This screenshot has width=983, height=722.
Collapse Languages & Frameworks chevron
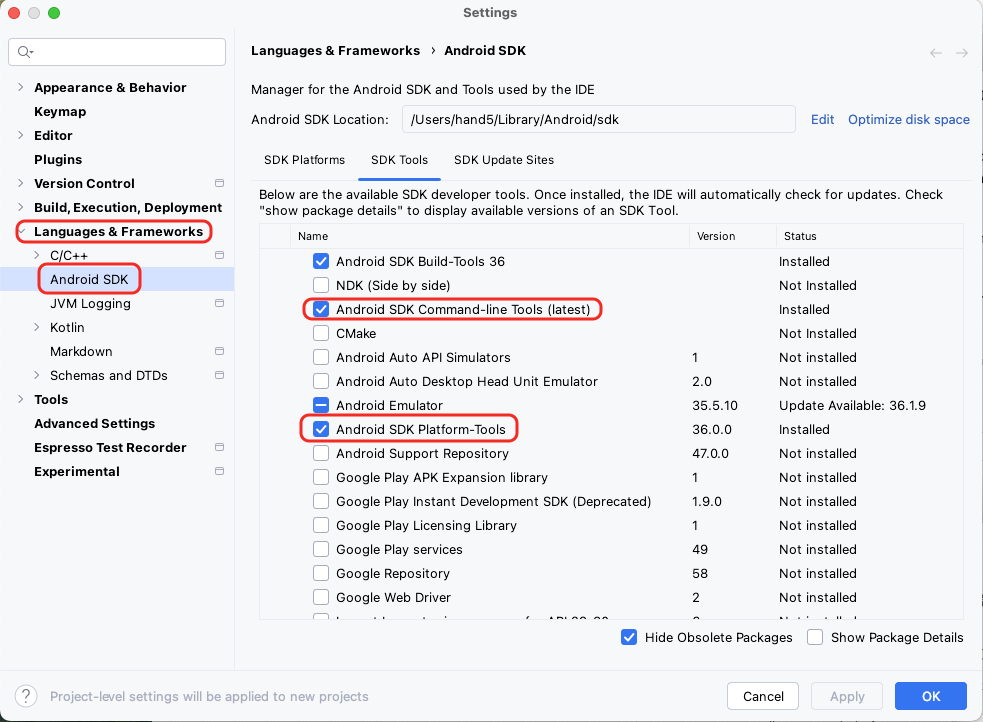(21, 231)
